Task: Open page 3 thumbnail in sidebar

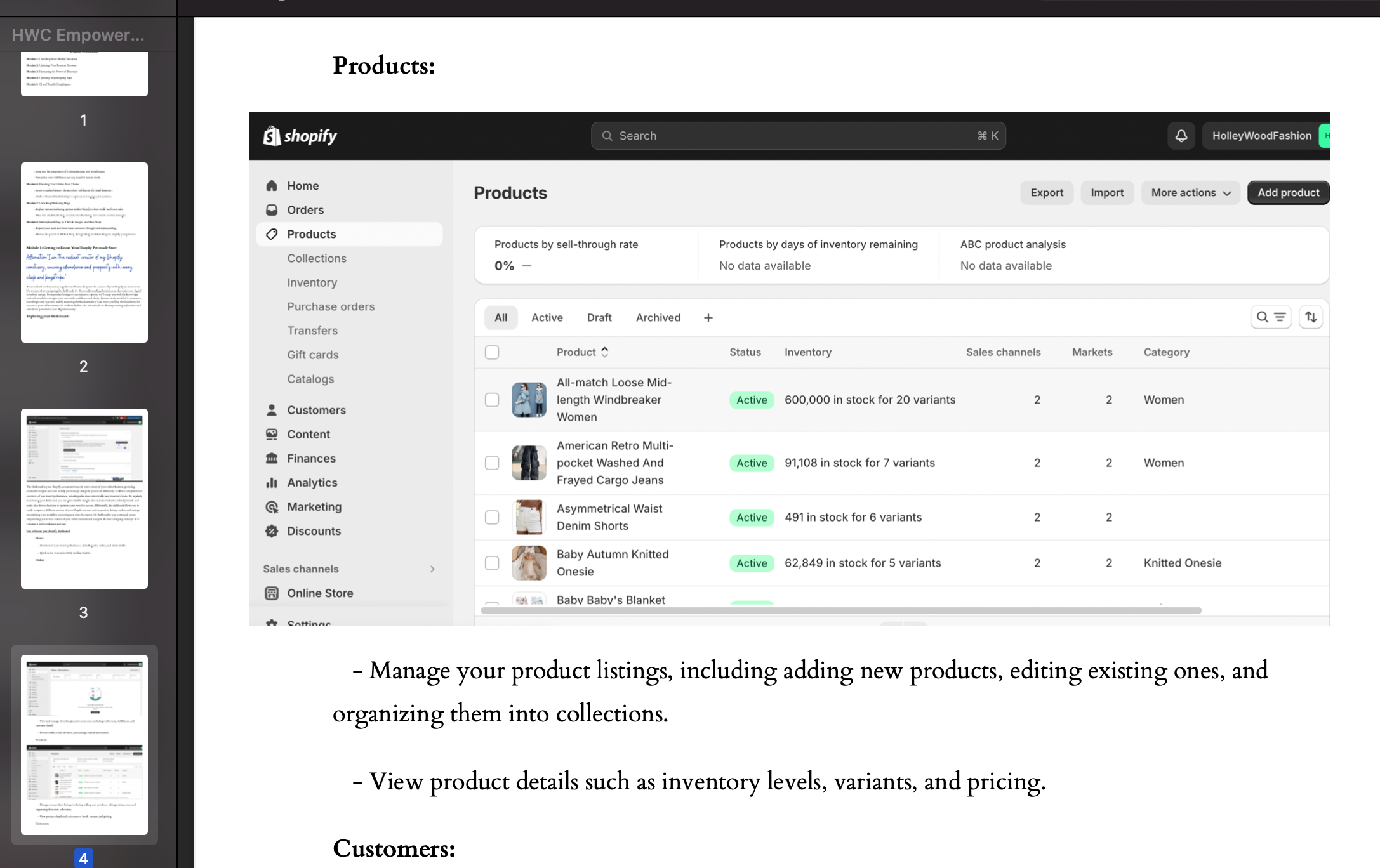Action: pyautogui.click(x=84, y=499)
